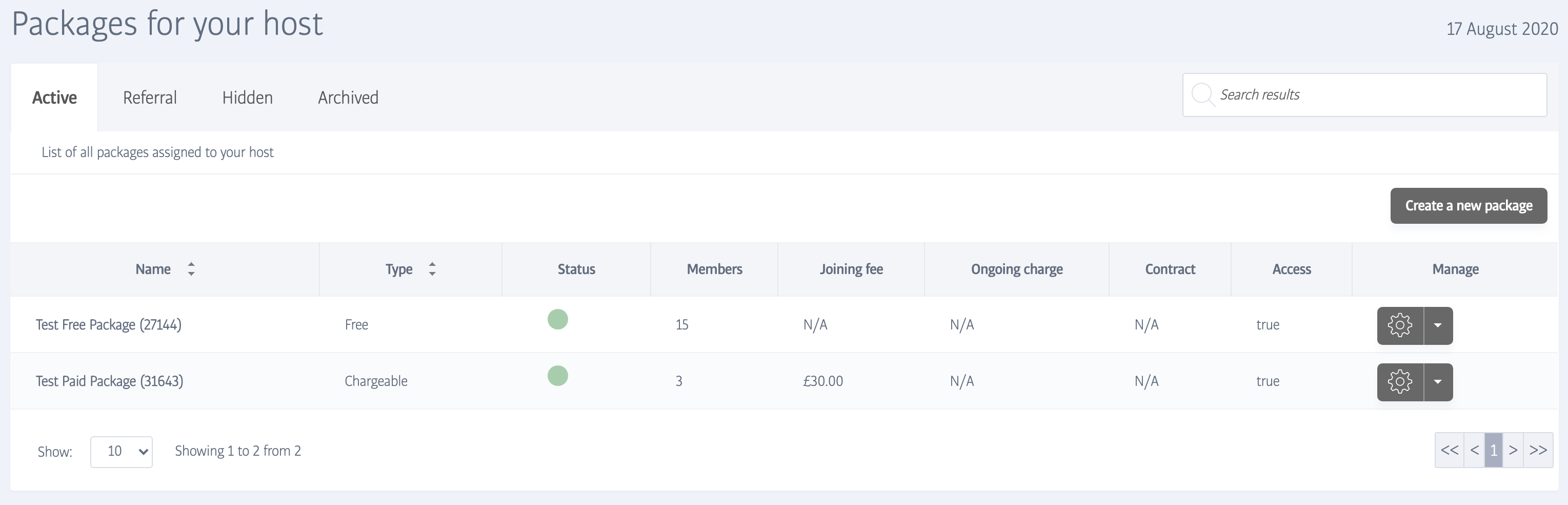Go to the next page (>)
Screen dimensions: 1568x505
tap(1513, 450)
